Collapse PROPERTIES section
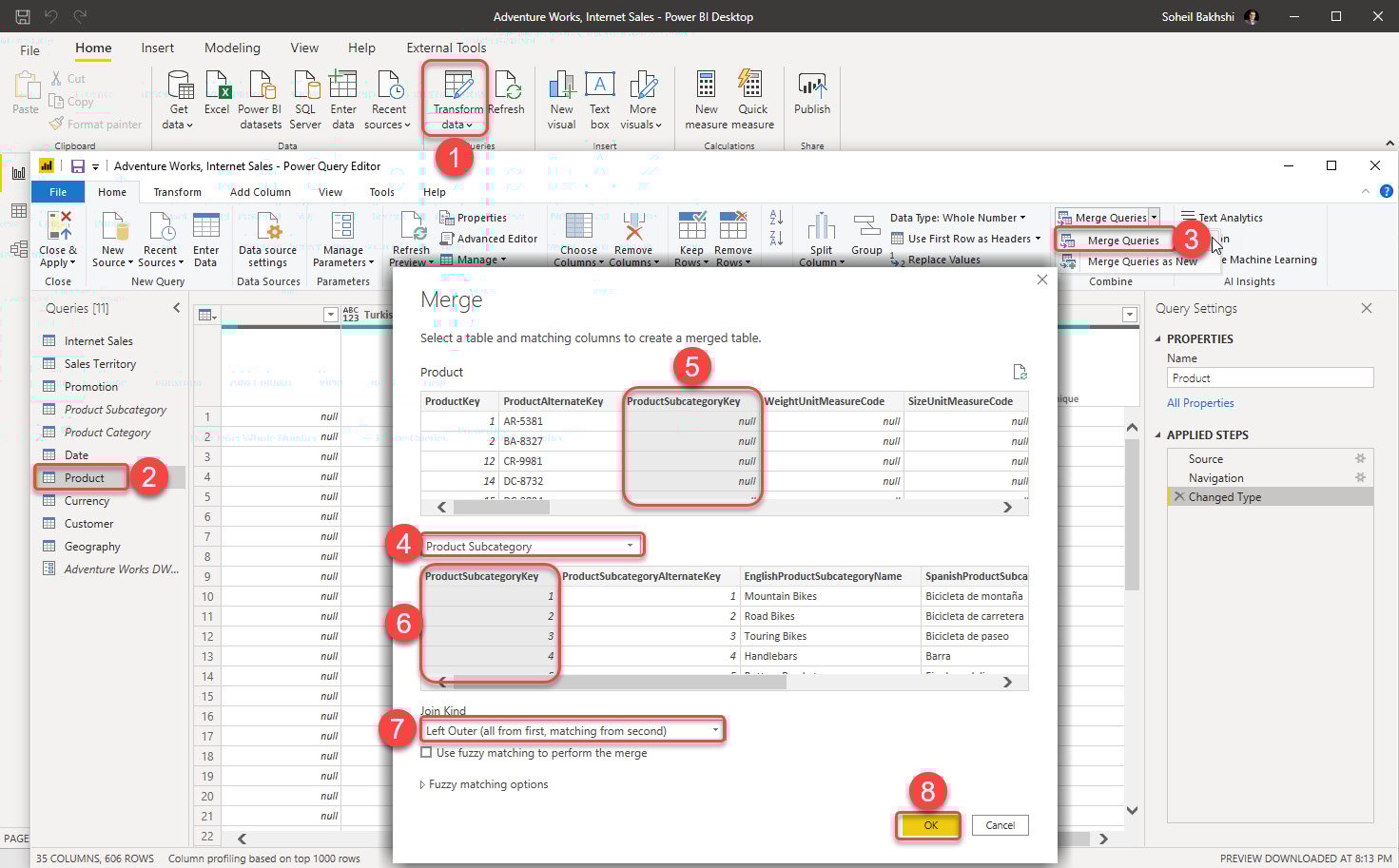The image size is (1399, 868). point(1157,338)
